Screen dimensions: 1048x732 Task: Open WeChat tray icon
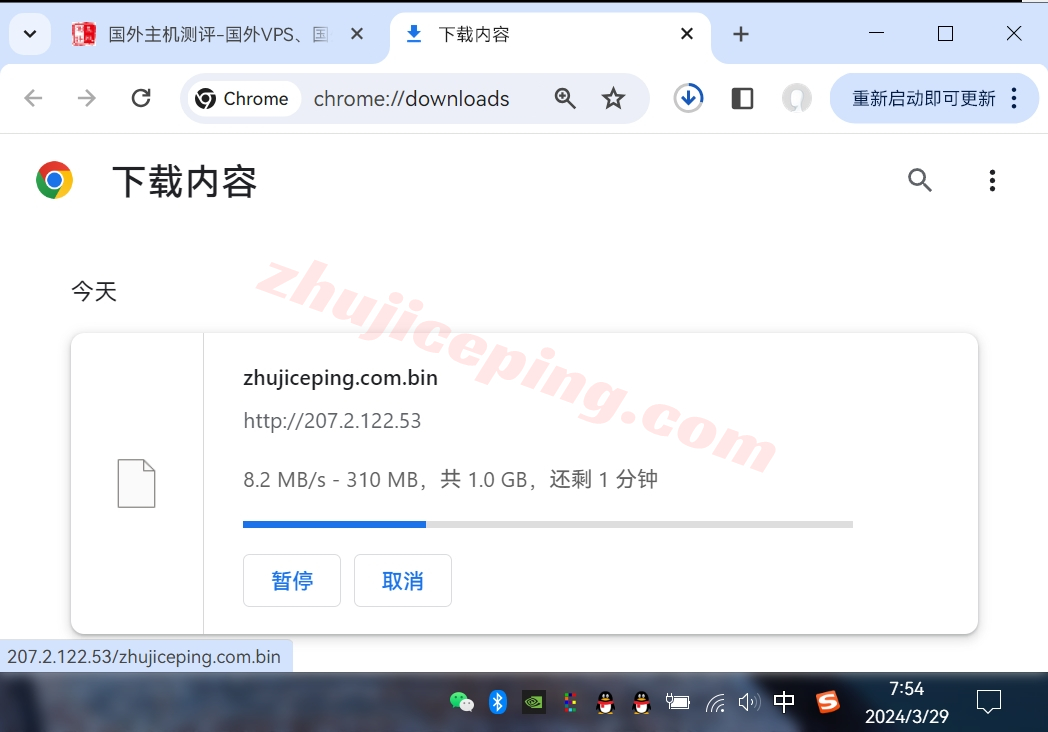point(461,702)
